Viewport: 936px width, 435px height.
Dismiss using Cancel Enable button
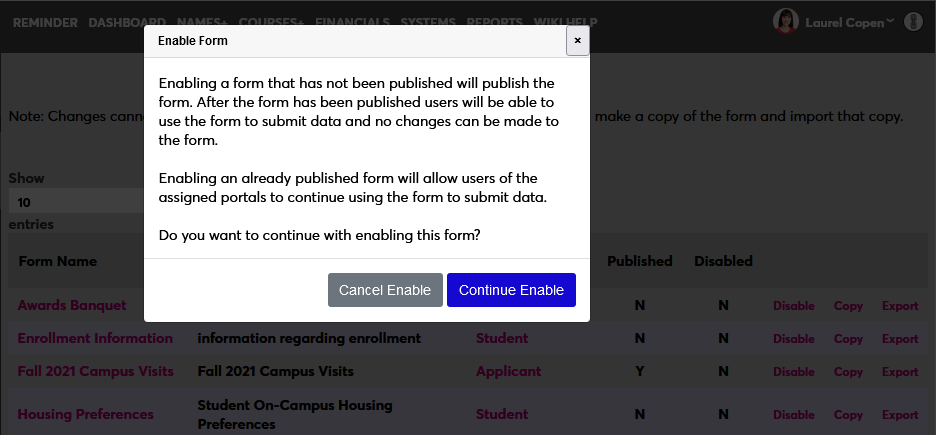coord(385,290)
